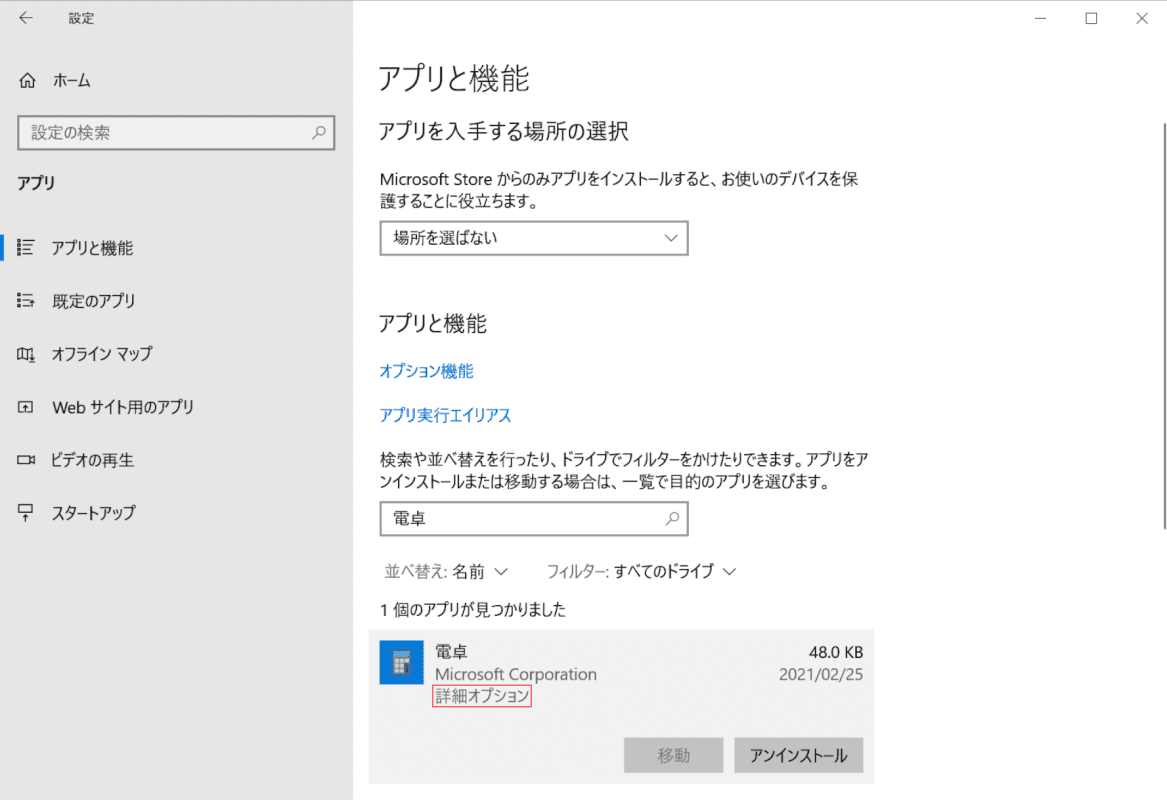Open the オプション機能 link
Viewport: 1167px width, 800px height.
click(426, 371)
